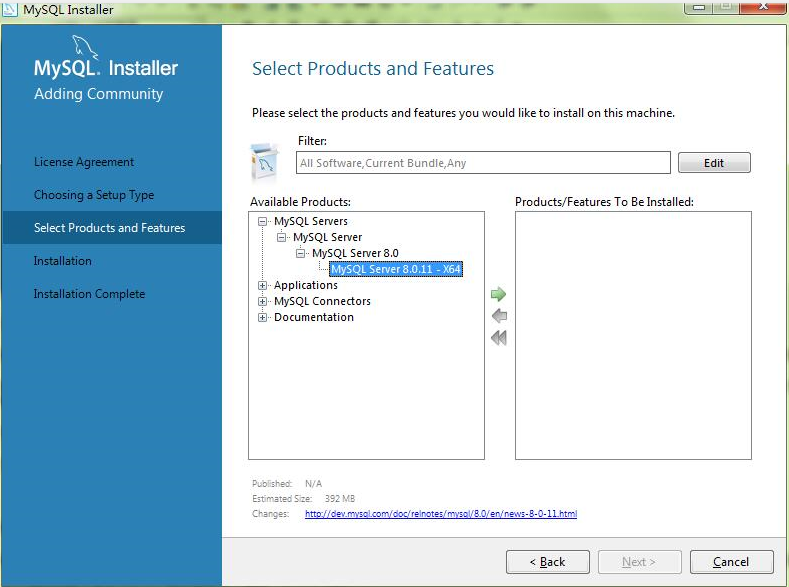Screen dimensions: 789x587
Task: Click the MySQL dolphin logo in sidebar
Action: point(85,47)
